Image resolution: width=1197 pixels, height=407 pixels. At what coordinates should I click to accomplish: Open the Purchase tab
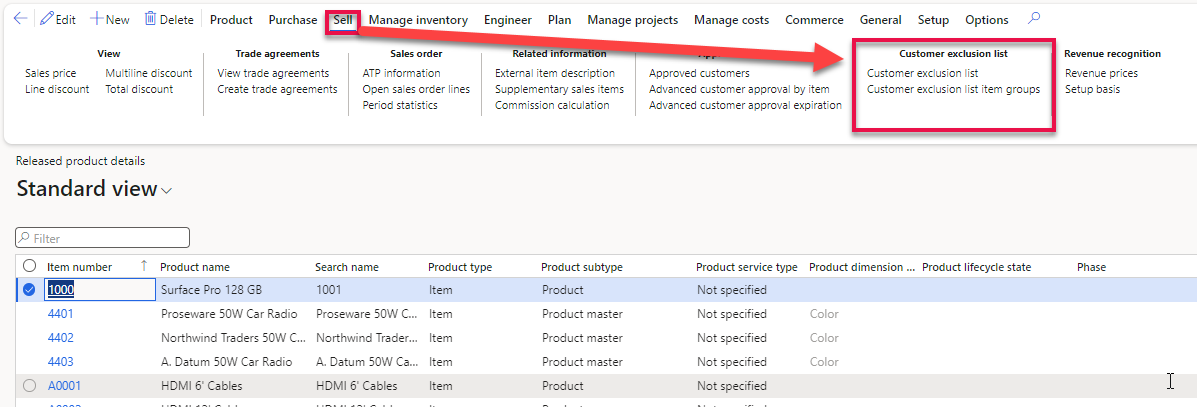[293, 20]
